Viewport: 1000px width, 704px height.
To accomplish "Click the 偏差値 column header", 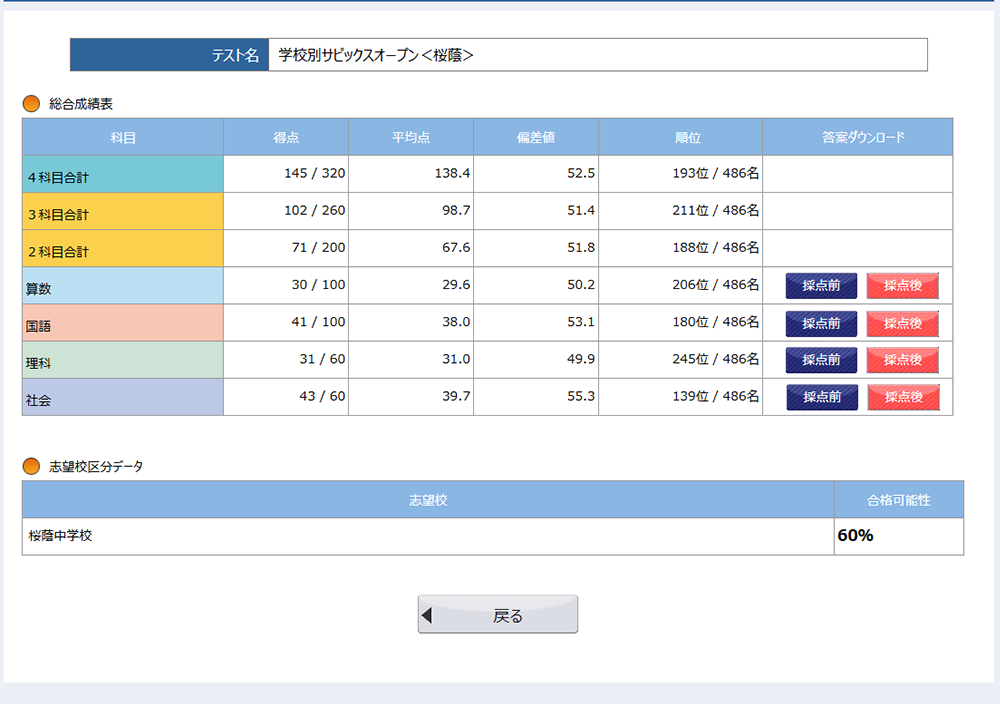I will click(x=536, y=137).
